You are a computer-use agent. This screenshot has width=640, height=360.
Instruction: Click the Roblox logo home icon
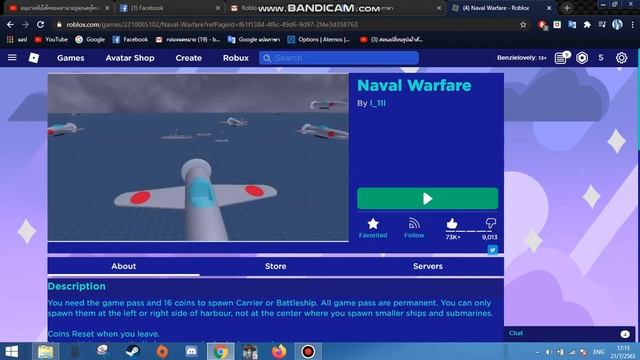(34, 58)
